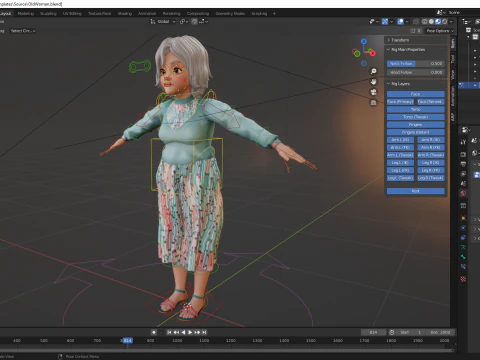
Task: Open the Properties editor type dropdown
Action: 466,130
